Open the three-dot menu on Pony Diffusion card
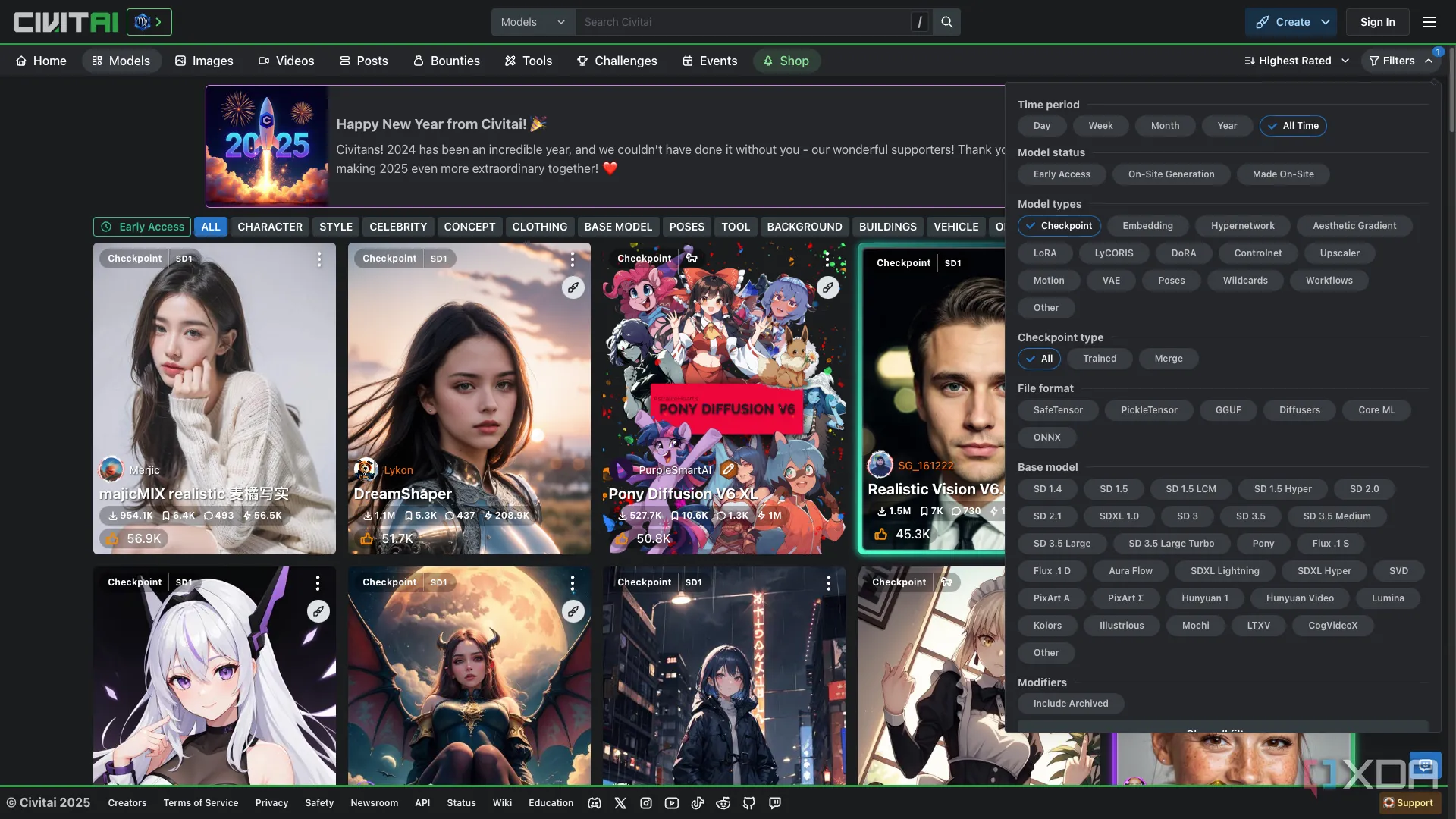 827,259
